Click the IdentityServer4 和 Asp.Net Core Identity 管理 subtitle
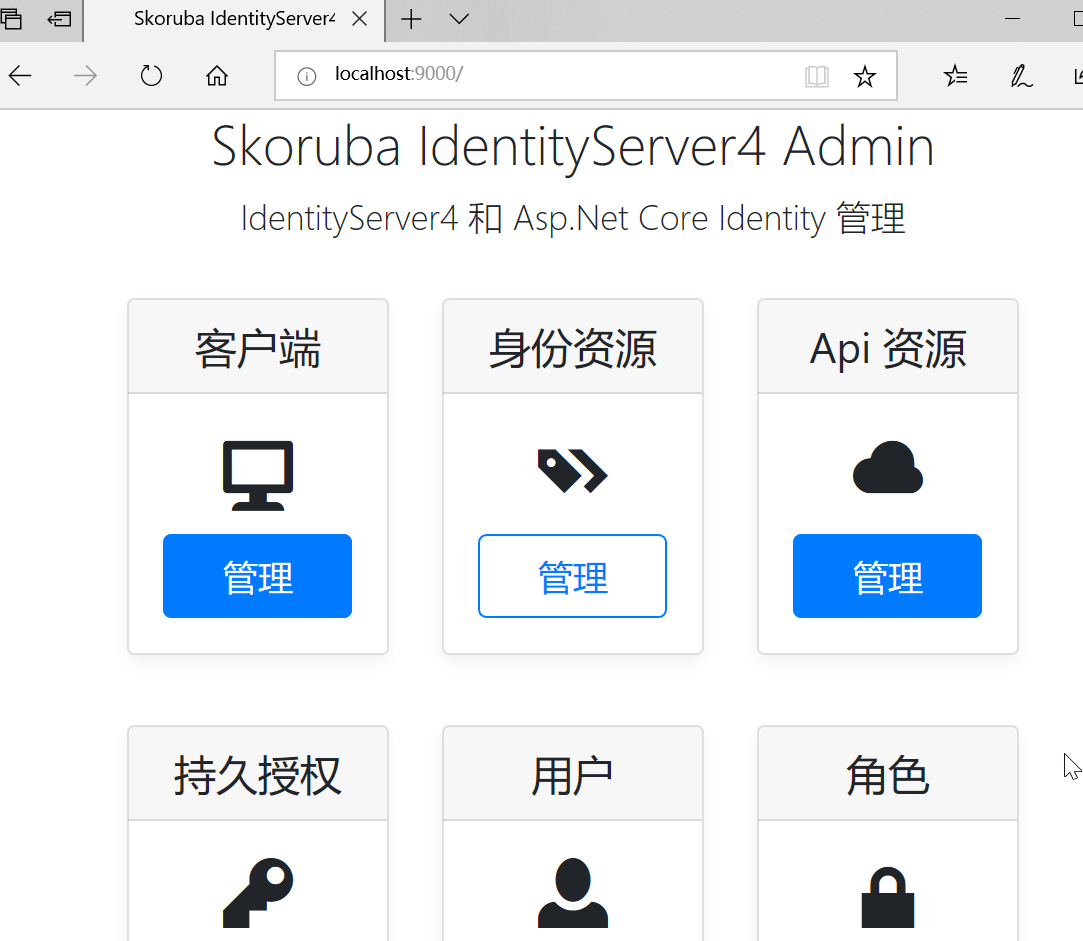 (573, 218)
